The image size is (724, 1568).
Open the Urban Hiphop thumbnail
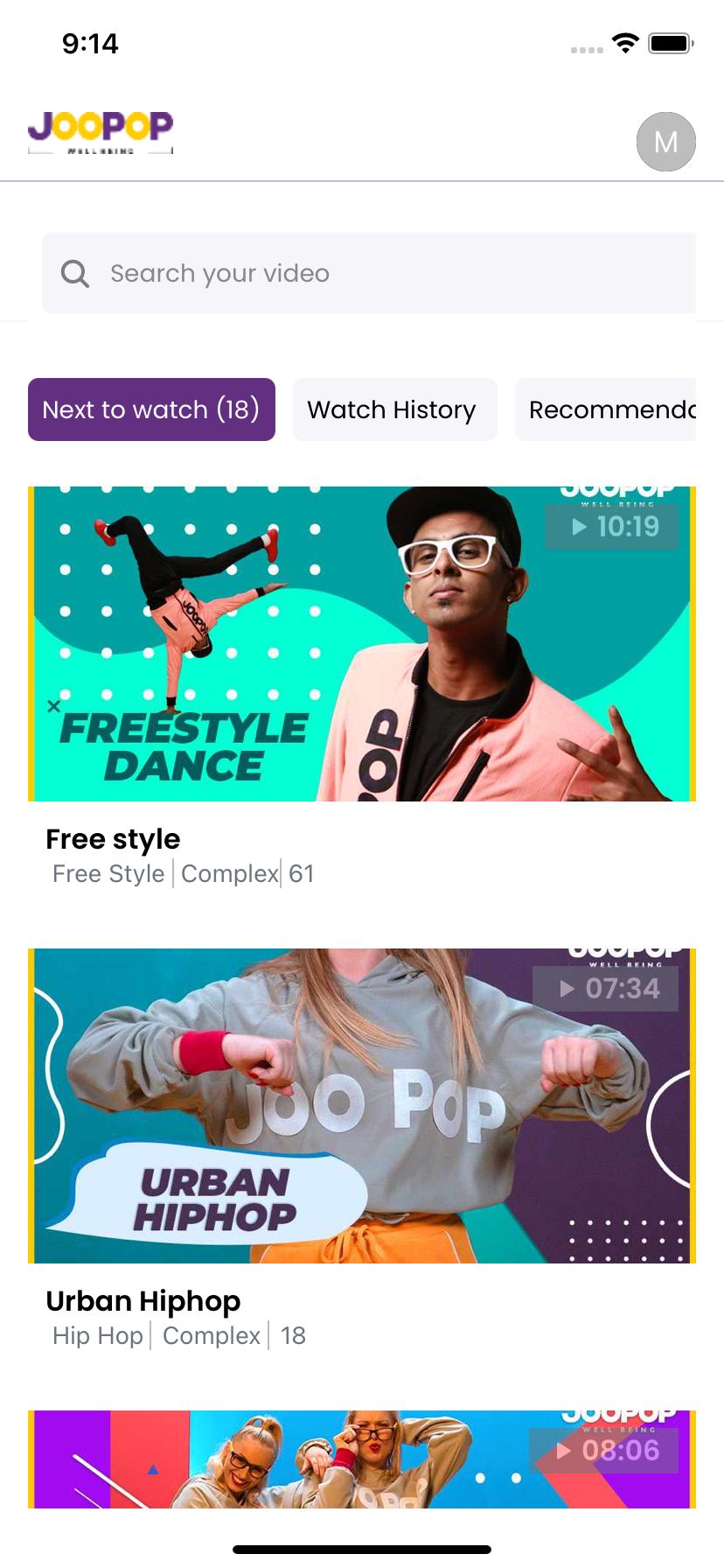pyautogui.click(x=362, y=1106)
